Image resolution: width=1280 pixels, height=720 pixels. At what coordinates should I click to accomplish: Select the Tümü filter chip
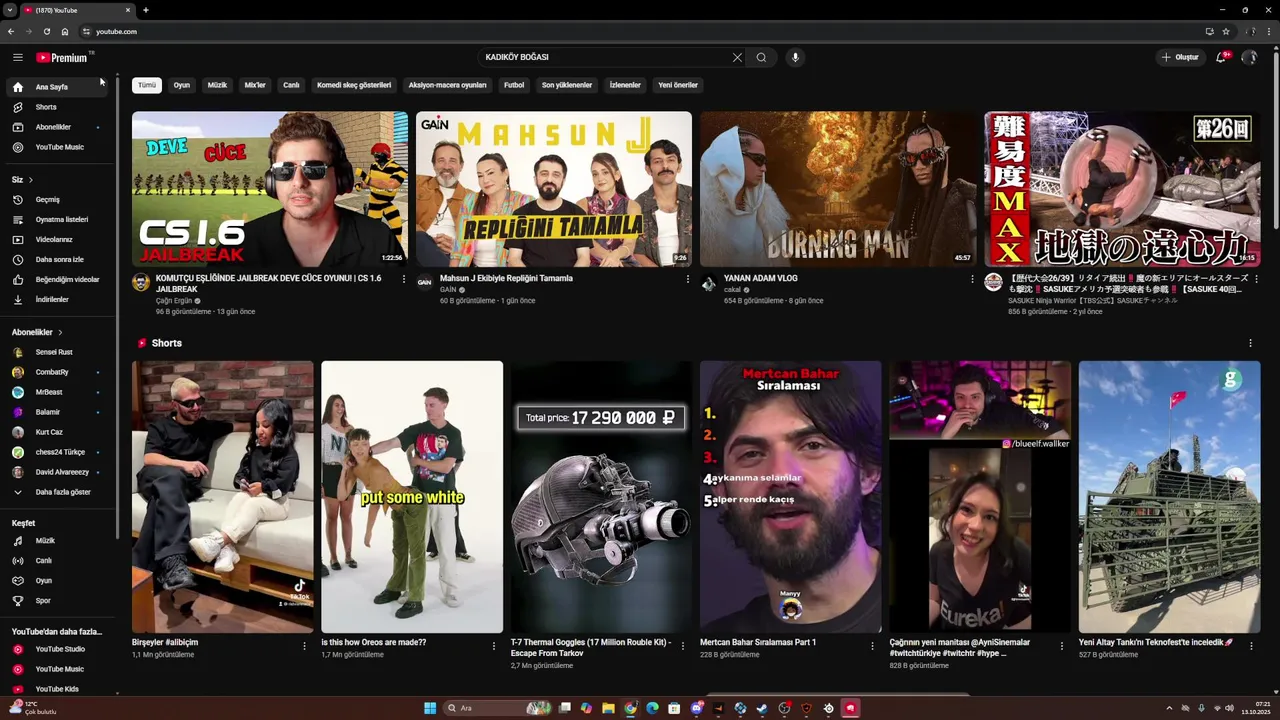[x=147, y=85]
